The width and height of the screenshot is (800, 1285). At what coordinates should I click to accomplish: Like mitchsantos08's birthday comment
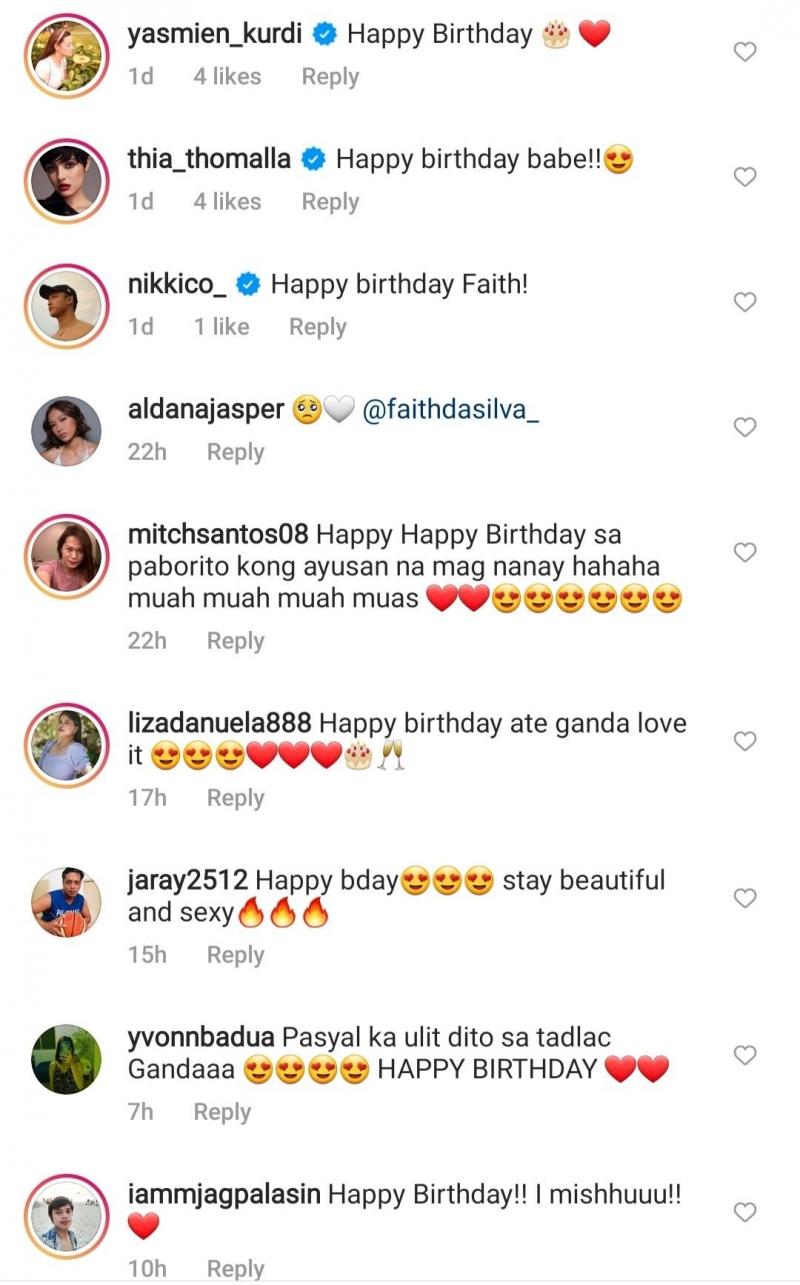point(745,552)
